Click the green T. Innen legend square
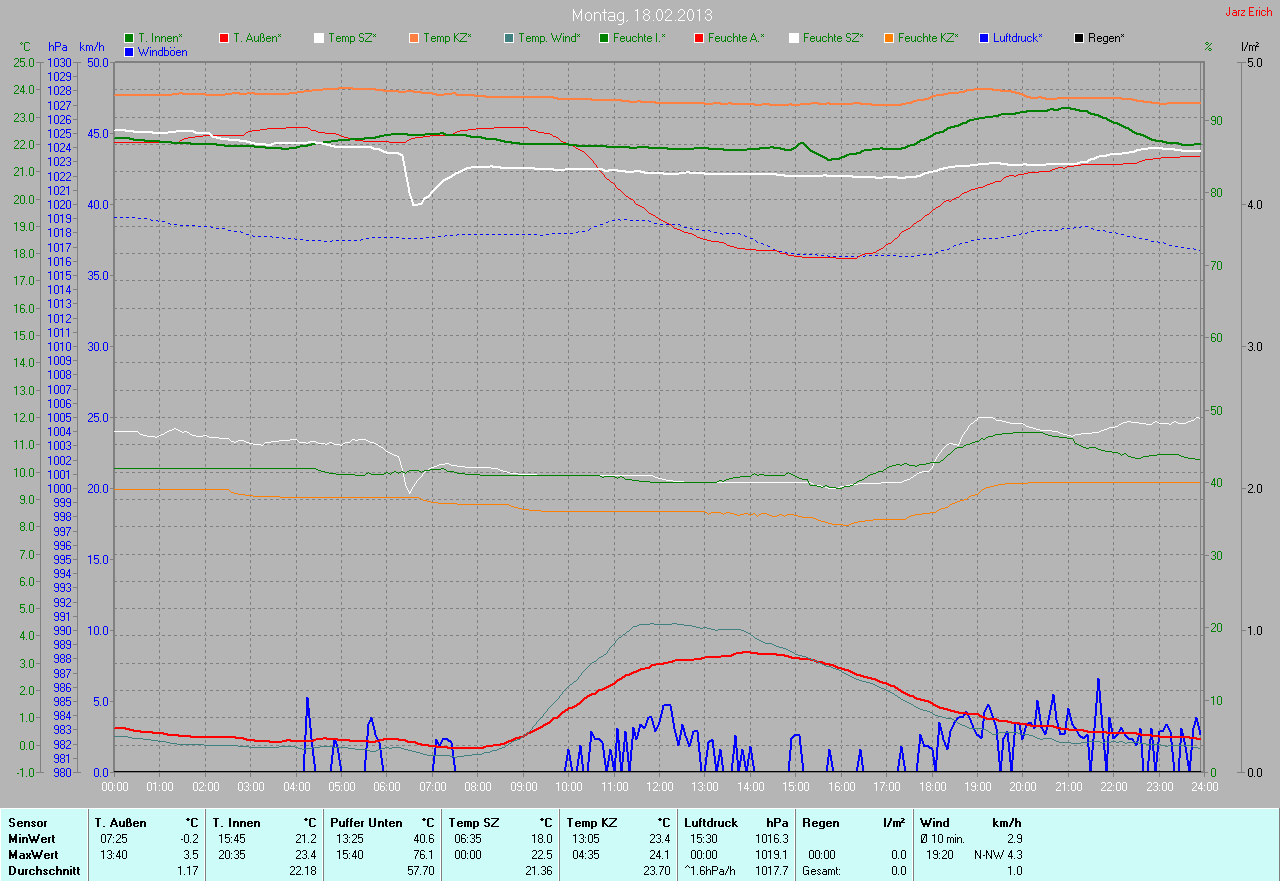Screen dimensions: 1280x881 point(129,38)
